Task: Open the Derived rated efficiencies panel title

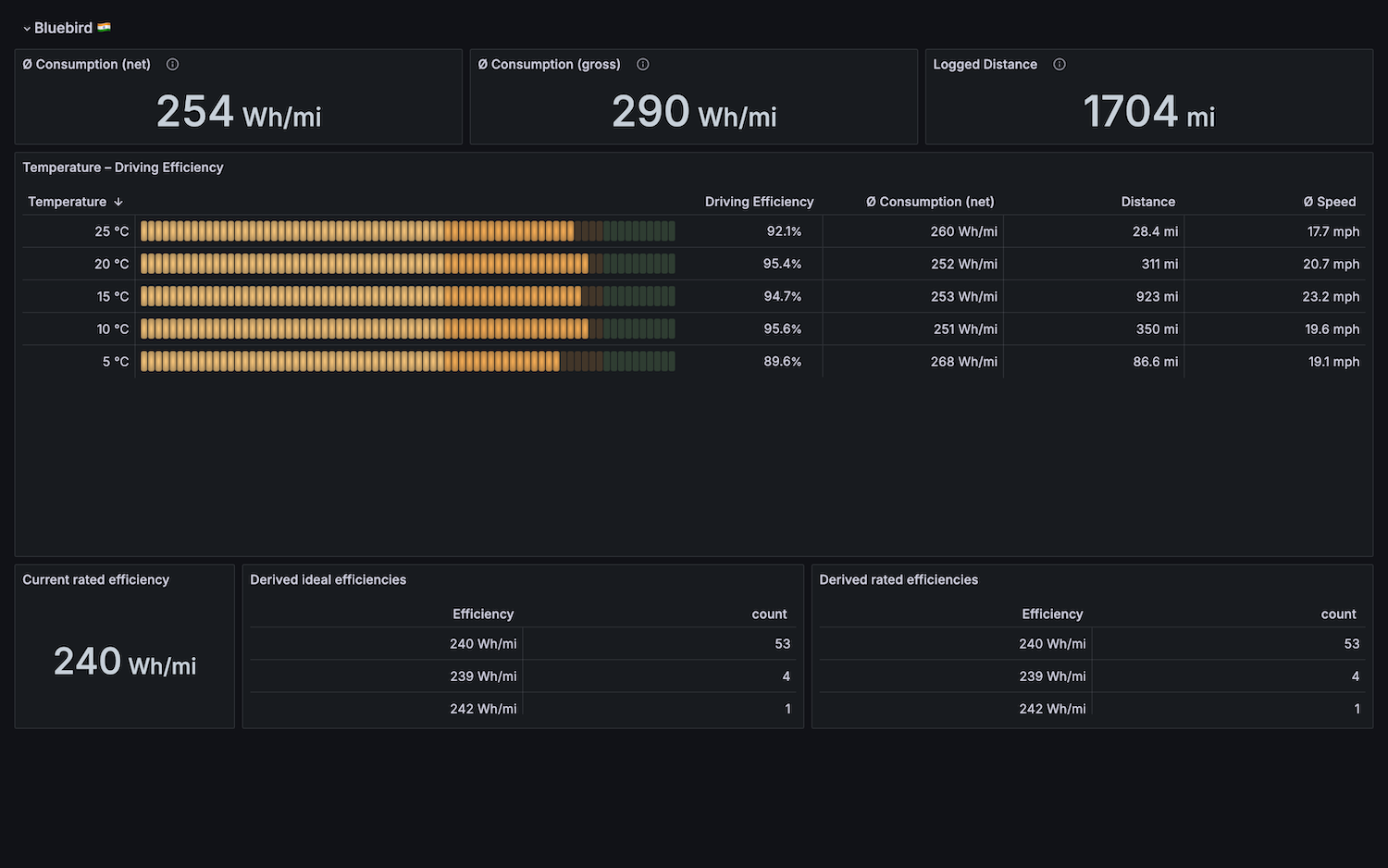Action: (898, 580)
